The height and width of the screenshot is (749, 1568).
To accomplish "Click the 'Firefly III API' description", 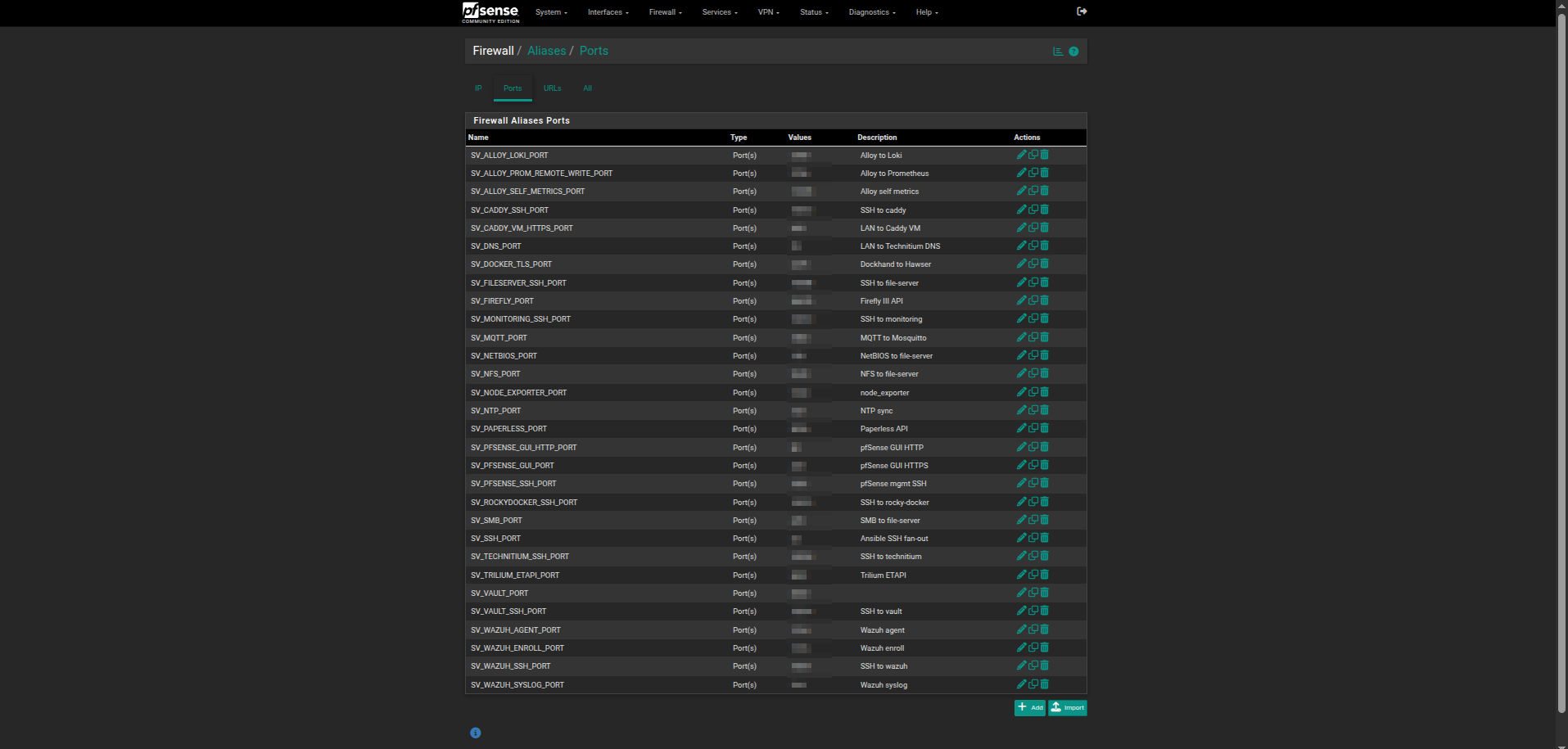I will [x=882, y=301].
